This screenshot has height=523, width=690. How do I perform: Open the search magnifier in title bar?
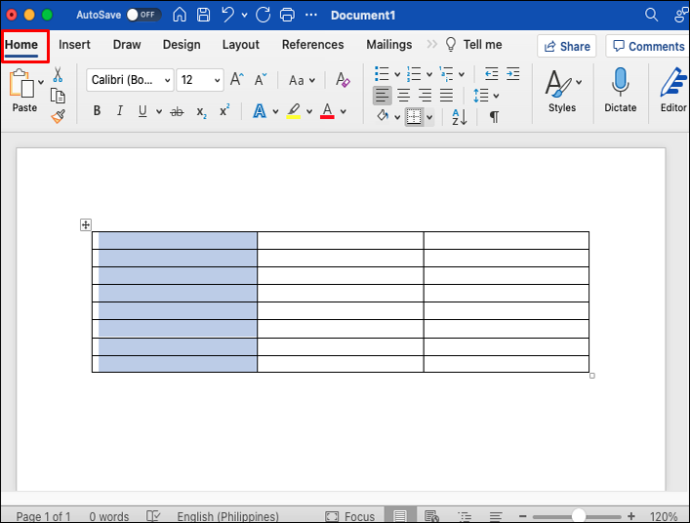pyautogui.click(x=651, y=15)
